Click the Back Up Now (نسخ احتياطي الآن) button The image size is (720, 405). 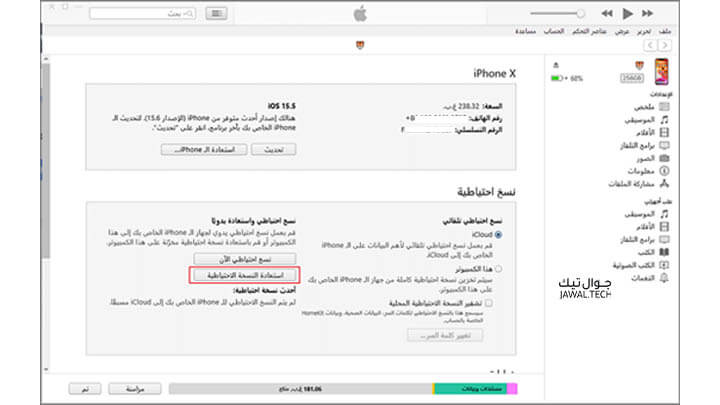tap(245, 259)
